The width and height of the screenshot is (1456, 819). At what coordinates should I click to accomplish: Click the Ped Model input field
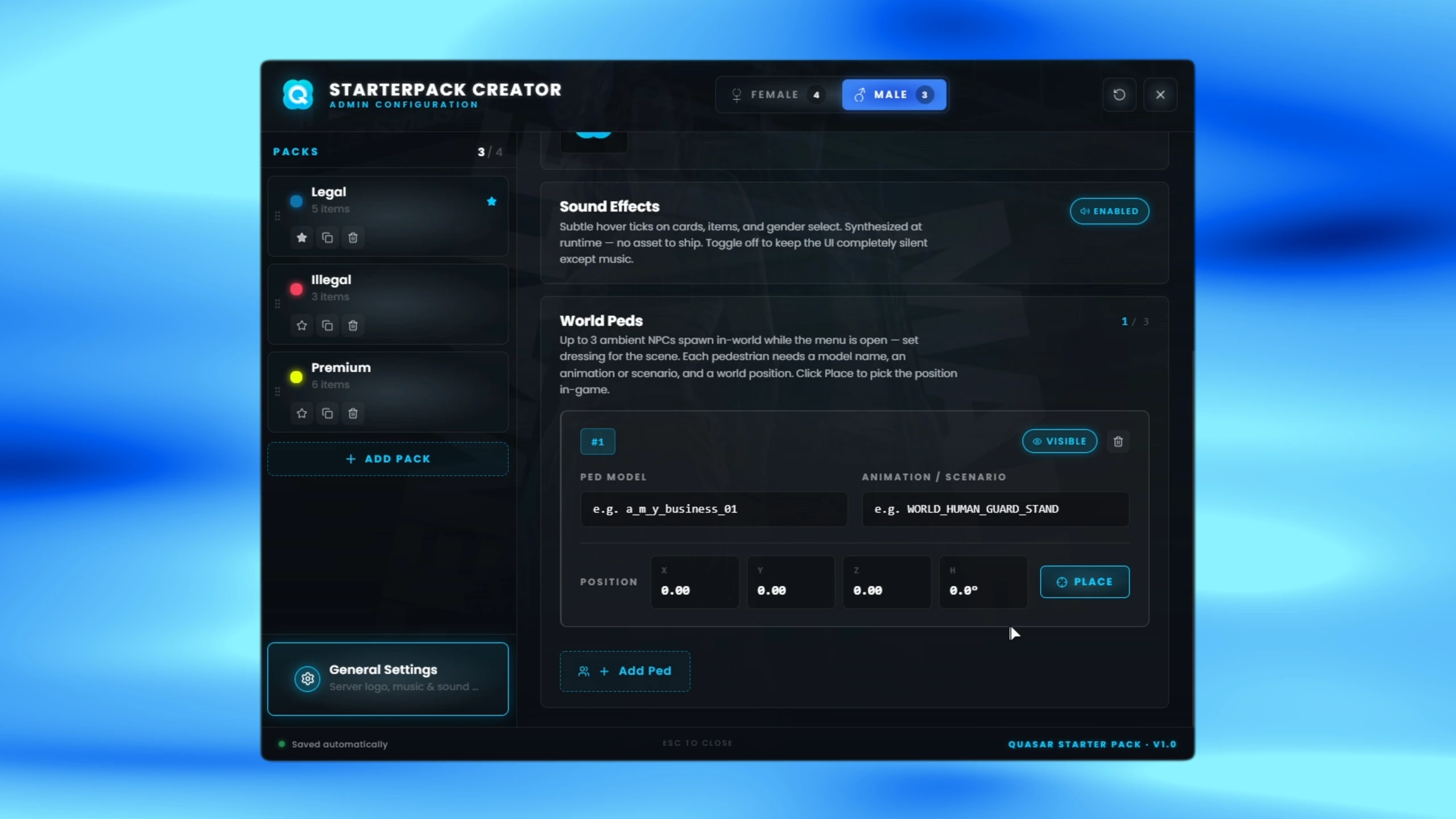[714, 509]
